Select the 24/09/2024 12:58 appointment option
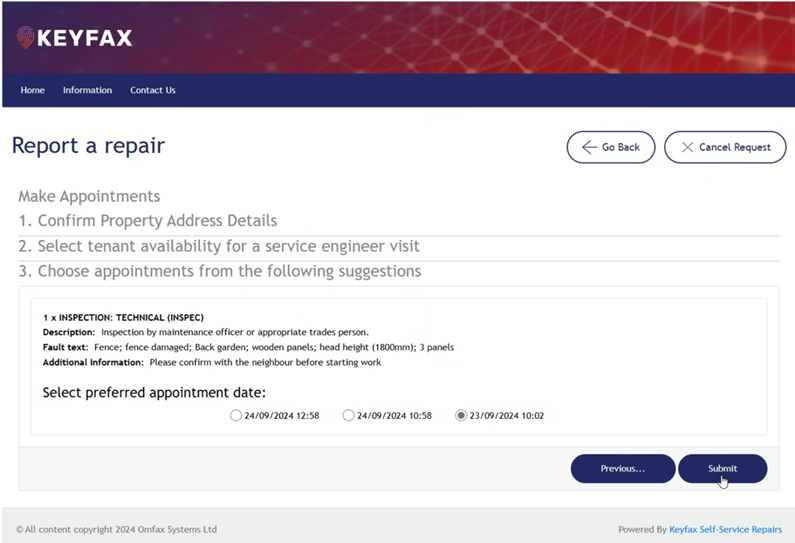The height and width of the screenshot is (543, 795). click(x=236, y=415)
